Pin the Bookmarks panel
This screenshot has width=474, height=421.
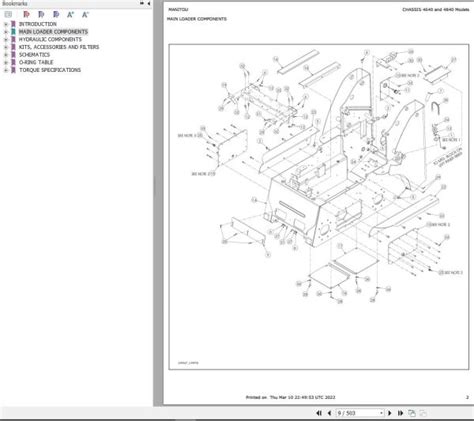pos(142,3)
